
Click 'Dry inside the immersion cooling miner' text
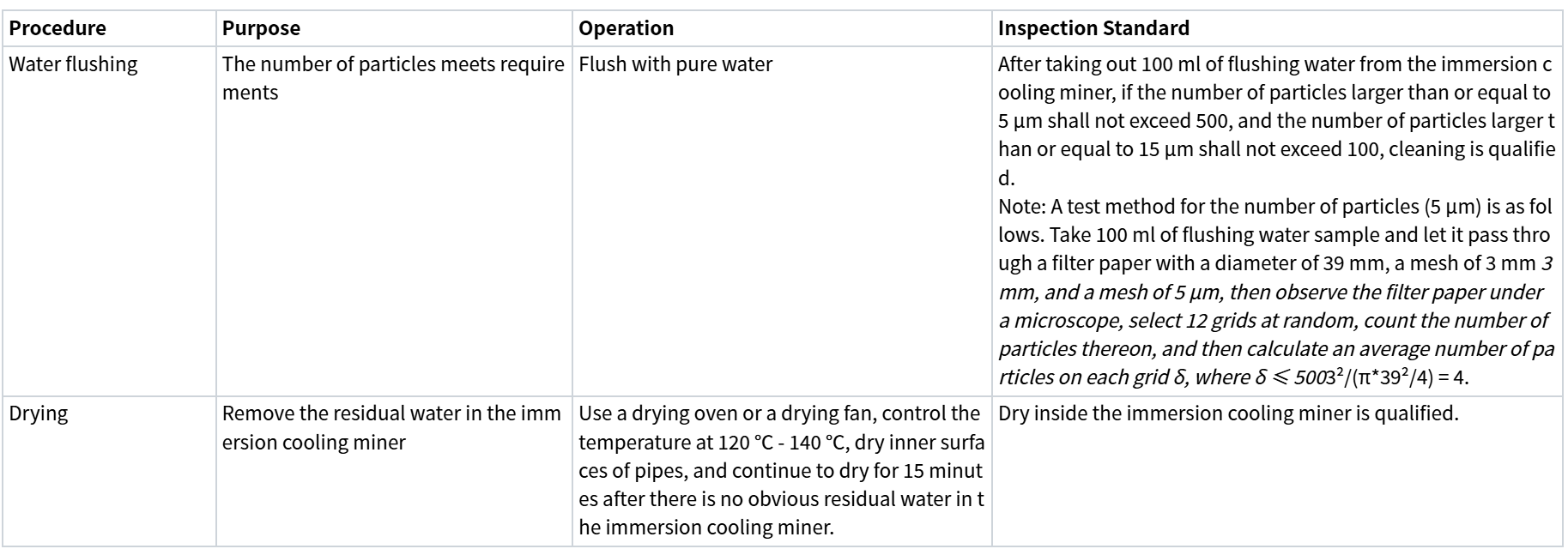(x=1228, y=413)
